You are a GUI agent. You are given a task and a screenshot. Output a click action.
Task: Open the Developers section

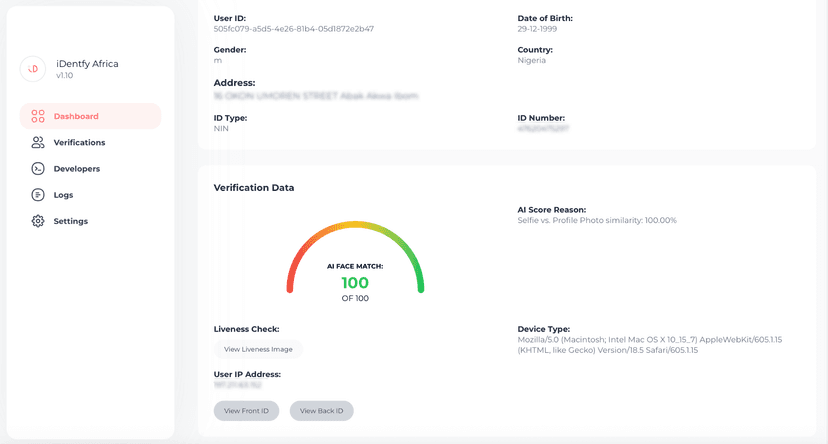tap(76, 168)
